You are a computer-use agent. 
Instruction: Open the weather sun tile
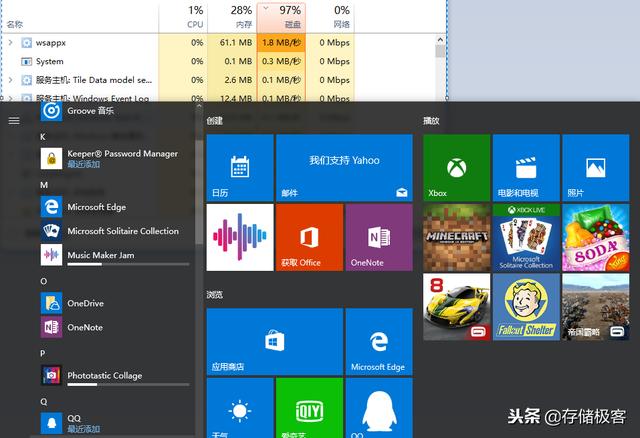pyautogui.click(x=240, y=408)
